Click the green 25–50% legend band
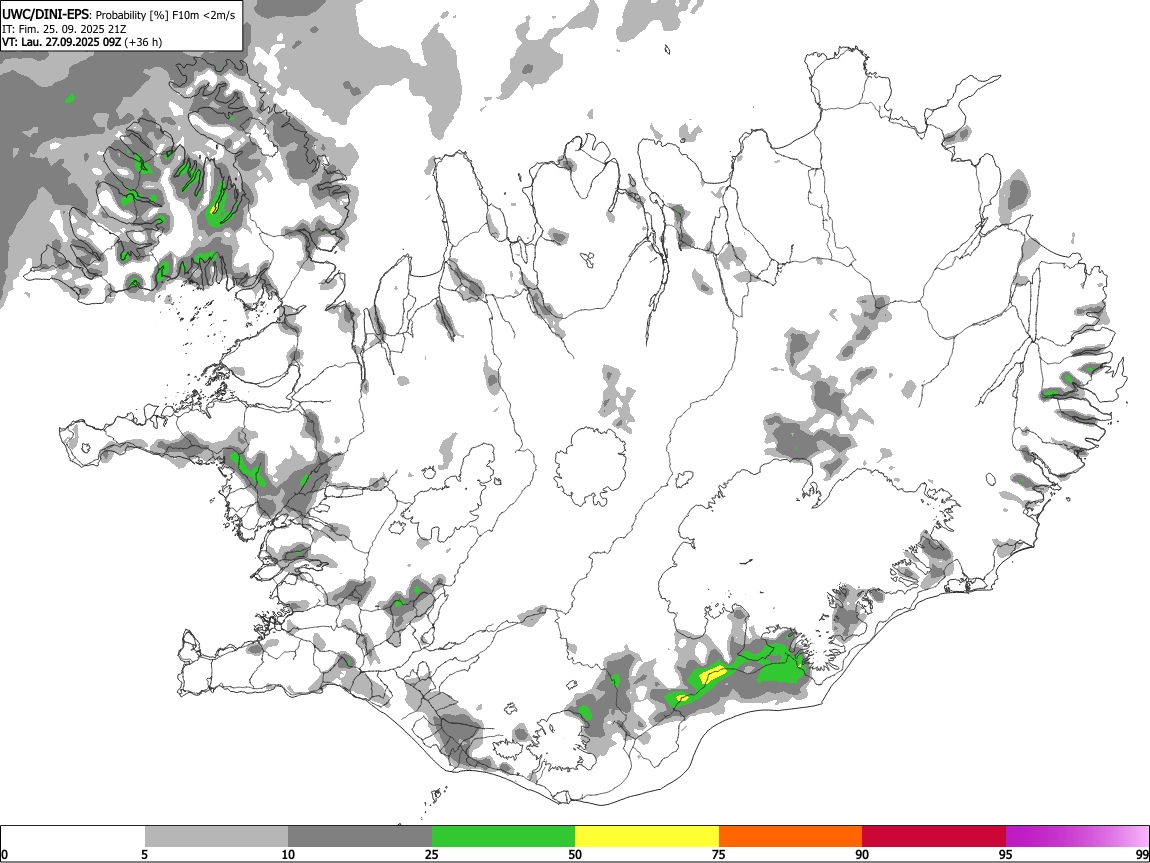 (503, 836)
